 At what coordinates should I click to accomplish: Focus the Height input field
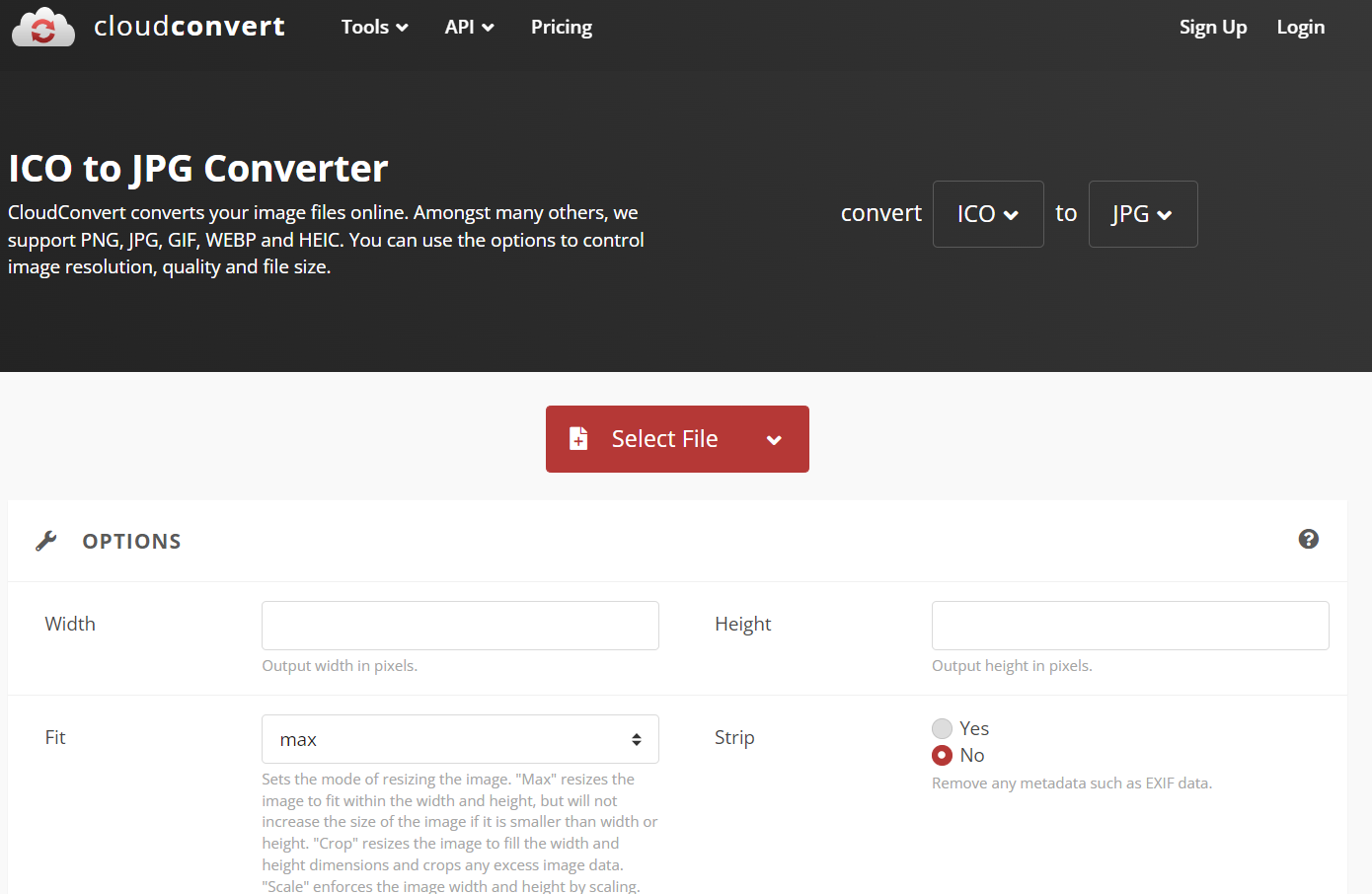coord(1130,626)
